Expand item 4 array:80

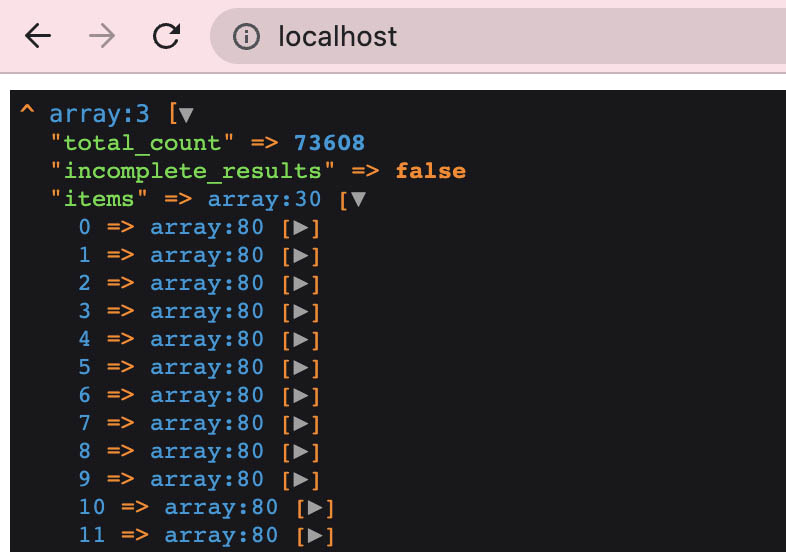pyautogui.click(x=301, y=340)
